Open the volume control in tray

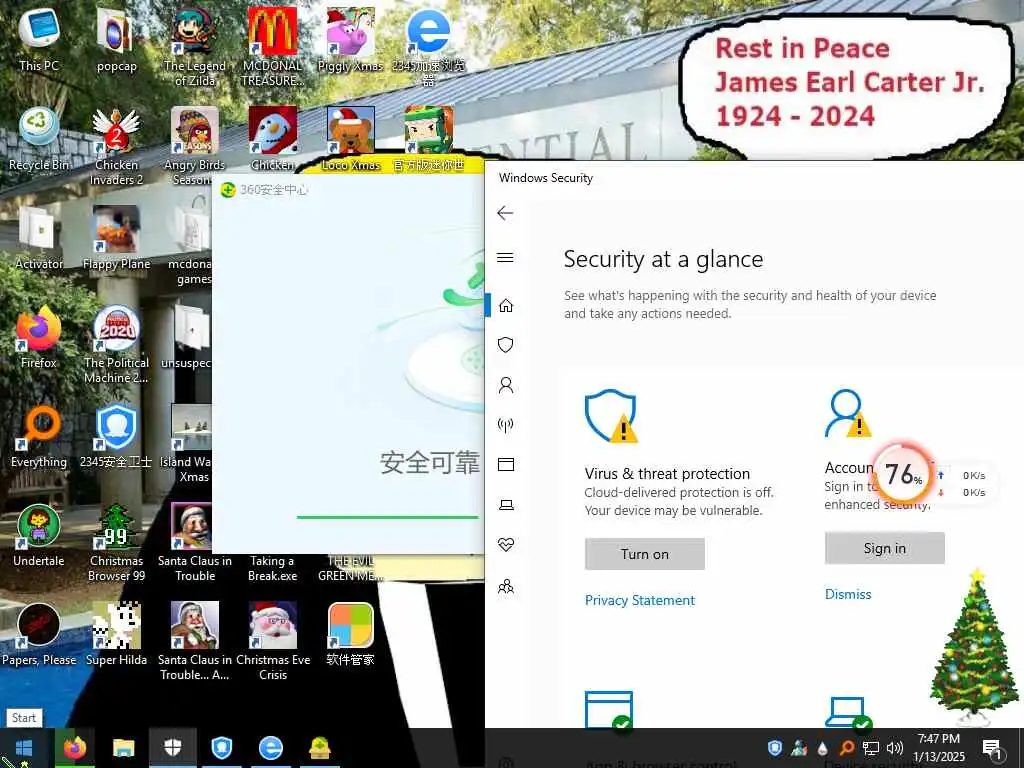(895, 748)
